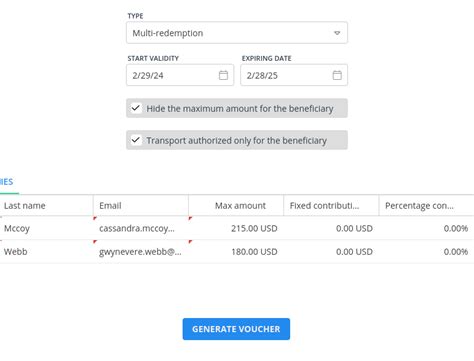Toggle Hide the maximum amount checkbox
Viewport: 474px width, 361px height.
[136, 108]
